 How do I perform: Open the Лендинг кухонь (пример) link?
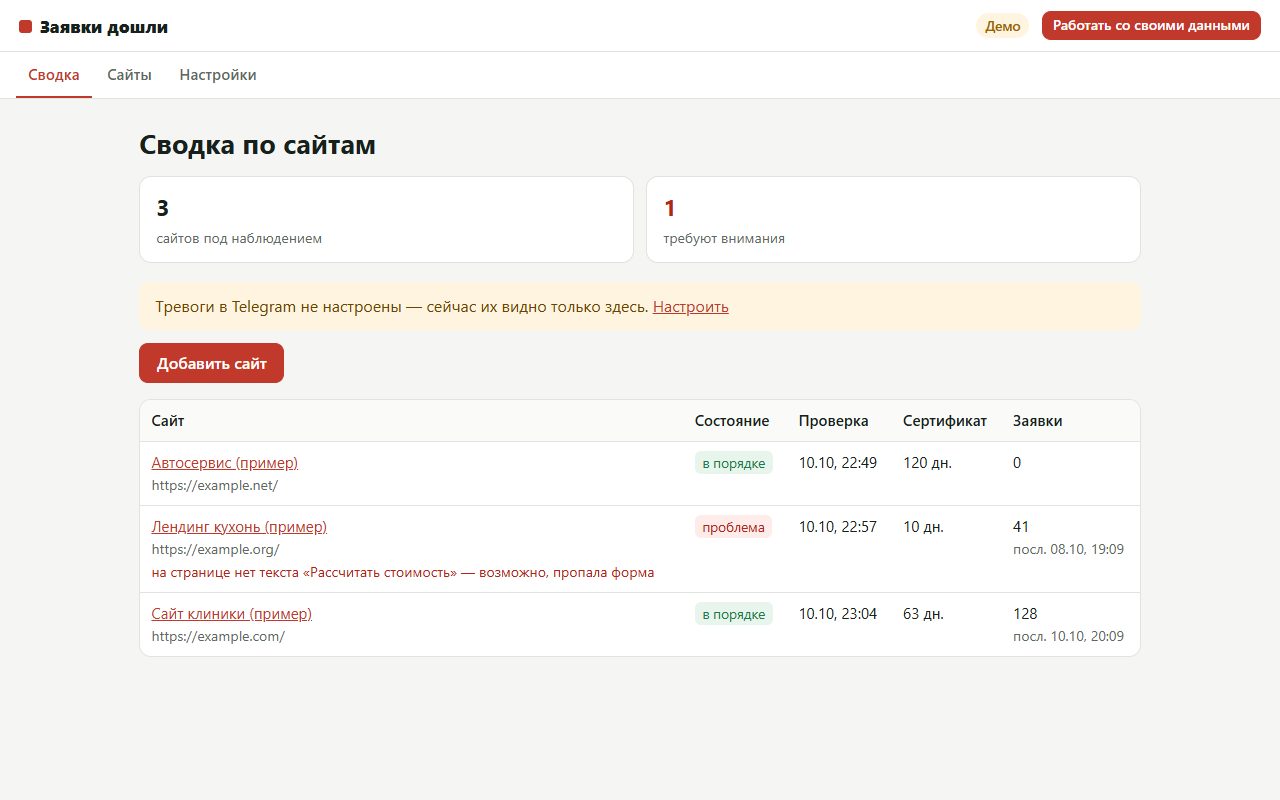tap(239, 527)
